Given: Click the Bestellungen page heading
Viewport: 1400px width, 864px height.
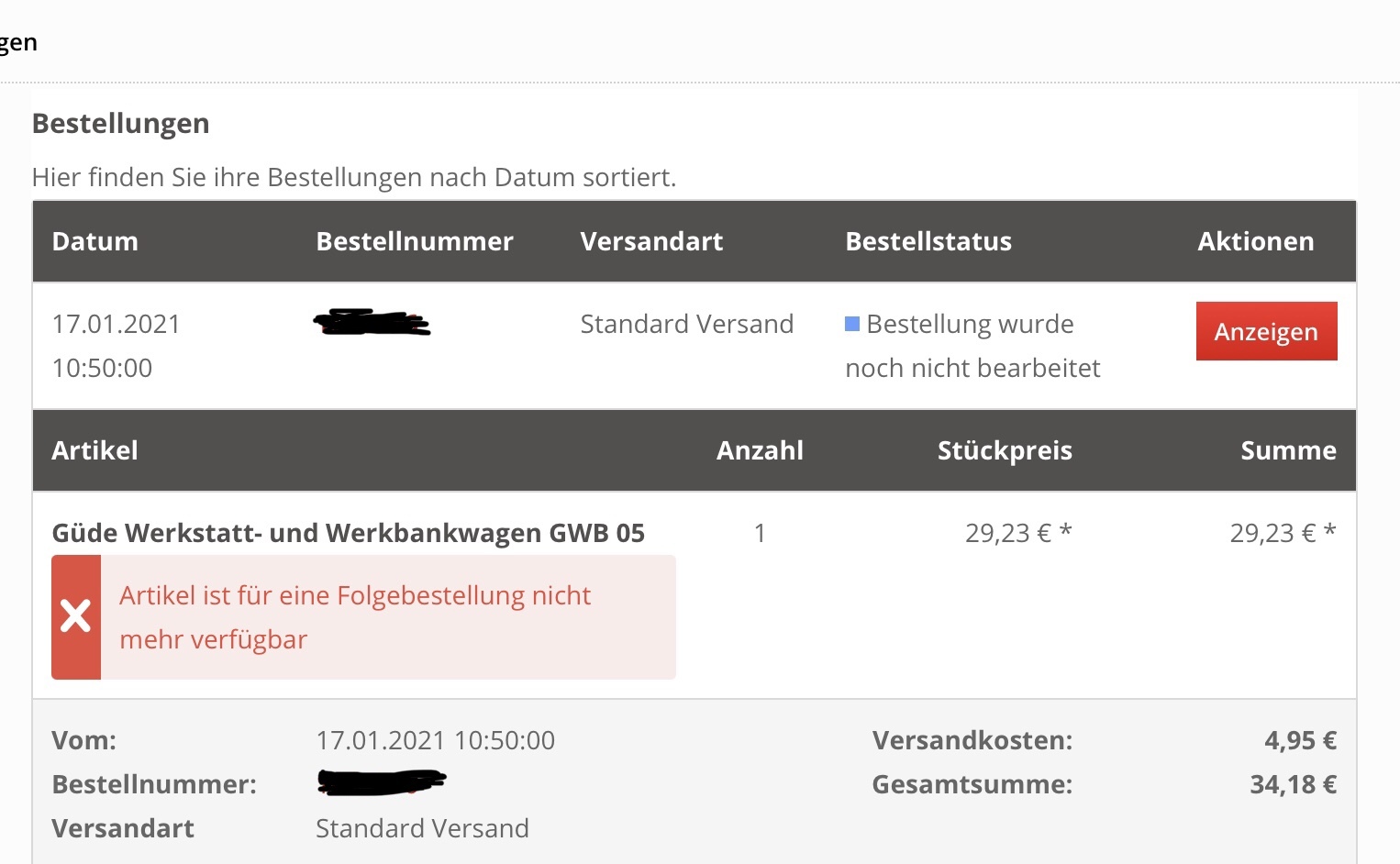Looking at the screenshot, I should pos(120,123).
